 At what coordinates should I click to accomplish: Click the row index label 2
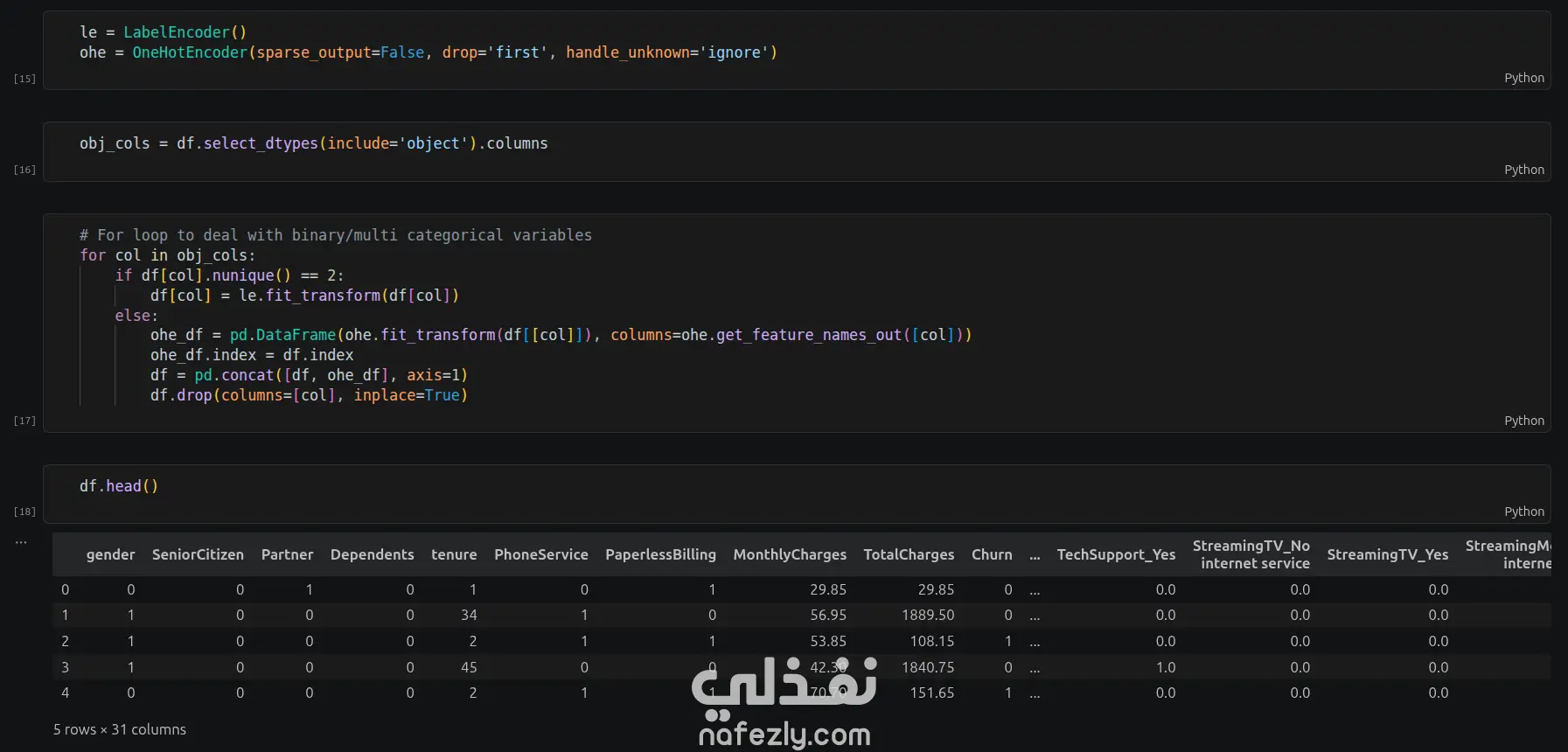click(65, 641)
